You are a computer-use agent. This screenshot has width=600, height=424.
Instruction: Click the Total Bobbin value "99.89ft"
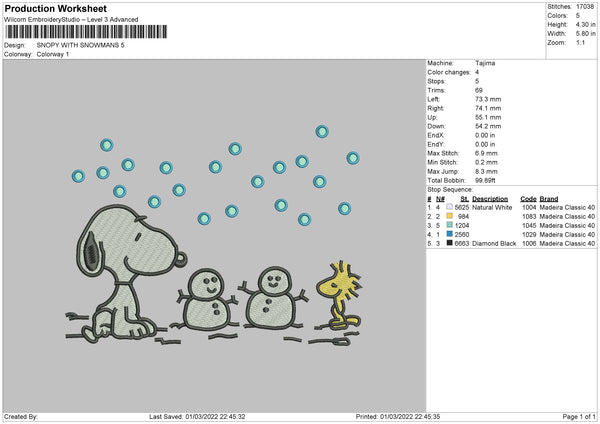coord(486,180)
